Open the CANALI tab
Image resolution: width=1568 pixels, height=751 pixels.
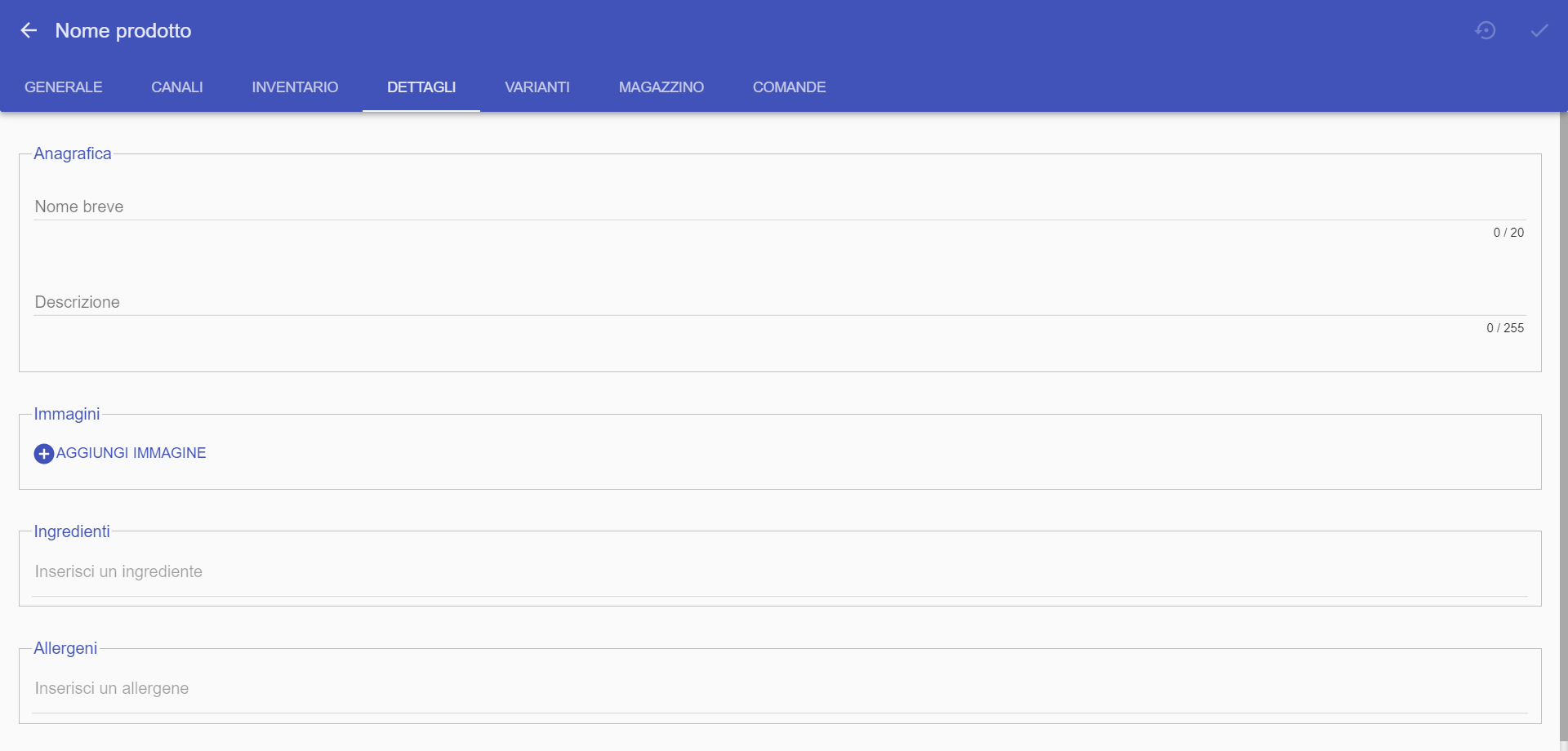[177, 87]
